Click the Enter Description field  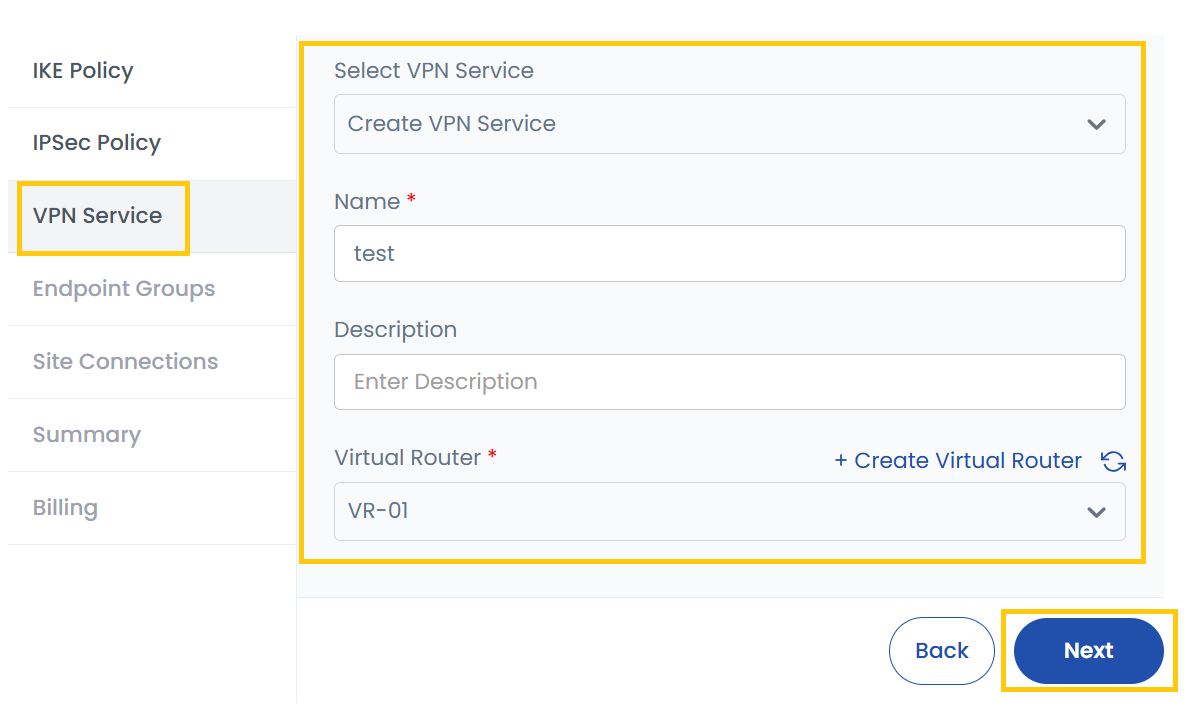729,381
